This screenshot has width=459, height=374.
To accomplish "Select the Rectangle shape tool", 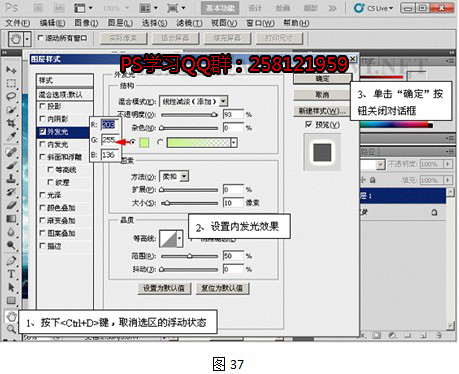I will pos(11,301).
